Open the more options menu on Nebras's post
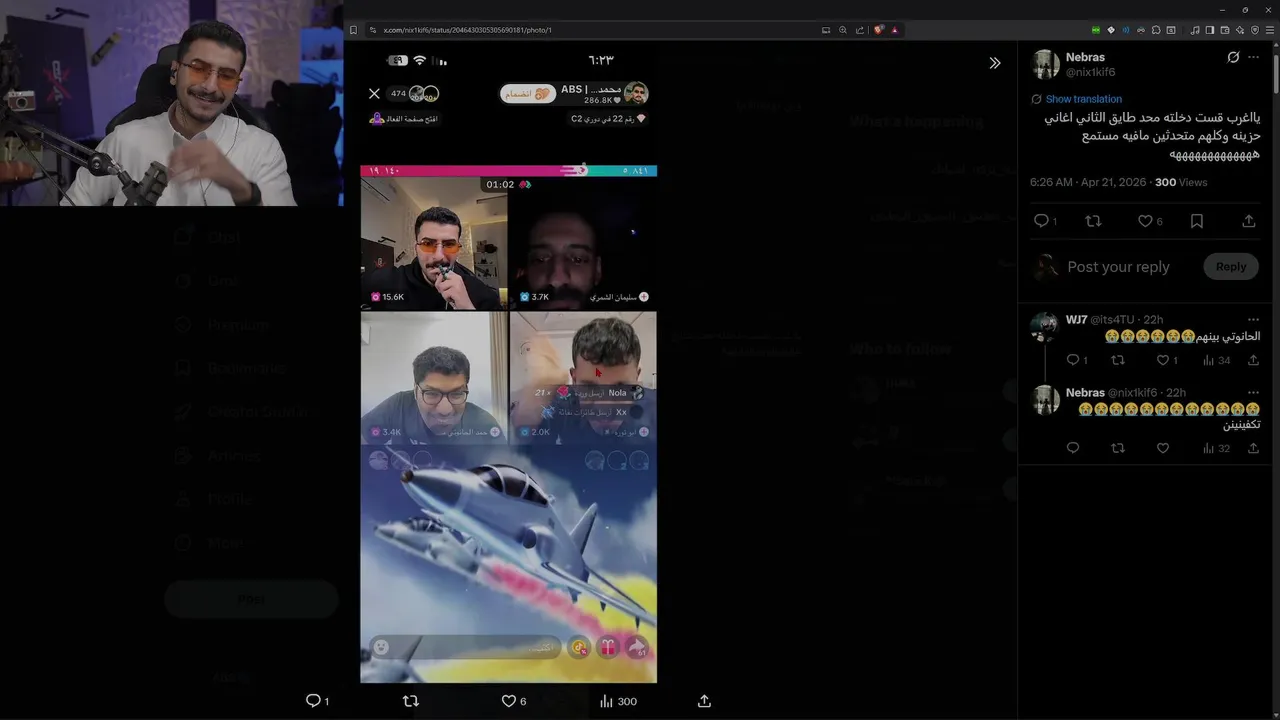Image resolution: width=1280 pixels, height=720 pixels. click(1256, 57)
